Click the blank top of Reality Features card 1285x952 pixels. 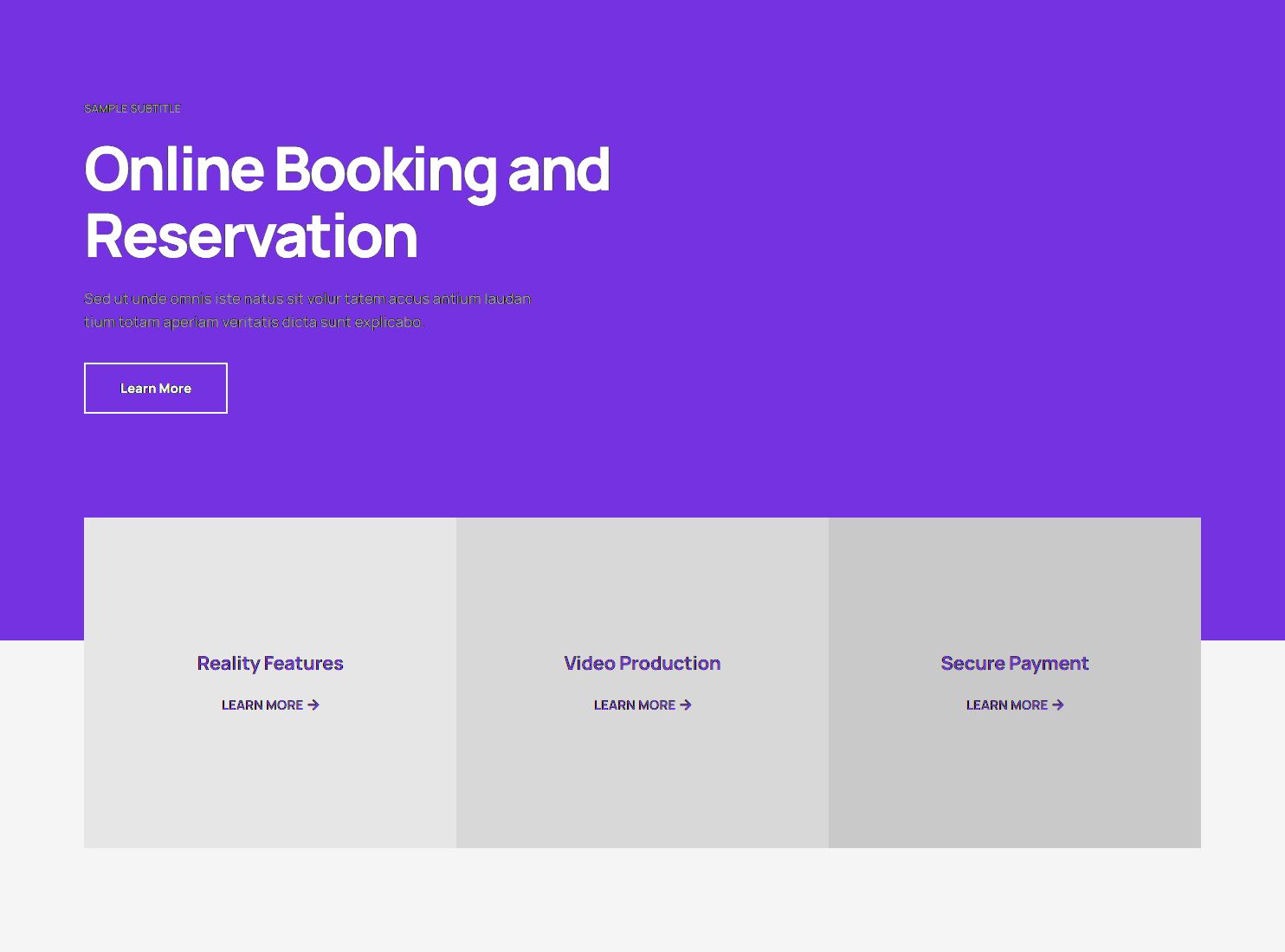click(270, 571)
